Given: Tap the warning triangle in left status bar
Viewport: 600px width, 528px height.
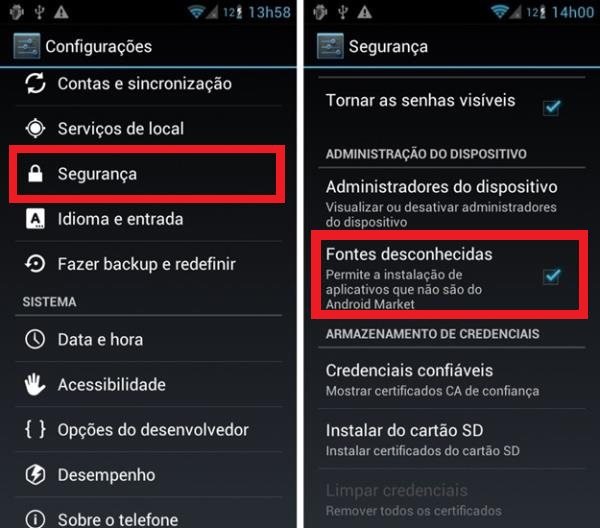Looking at the screenshot, I should [61, 12].
